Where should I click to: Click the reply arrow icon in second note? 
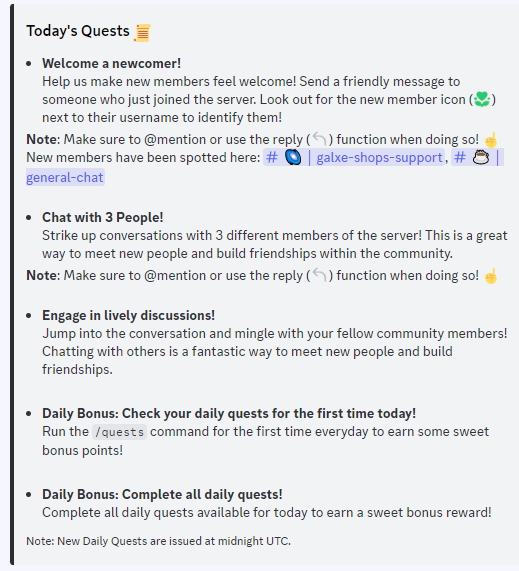[x=320, y=275]
